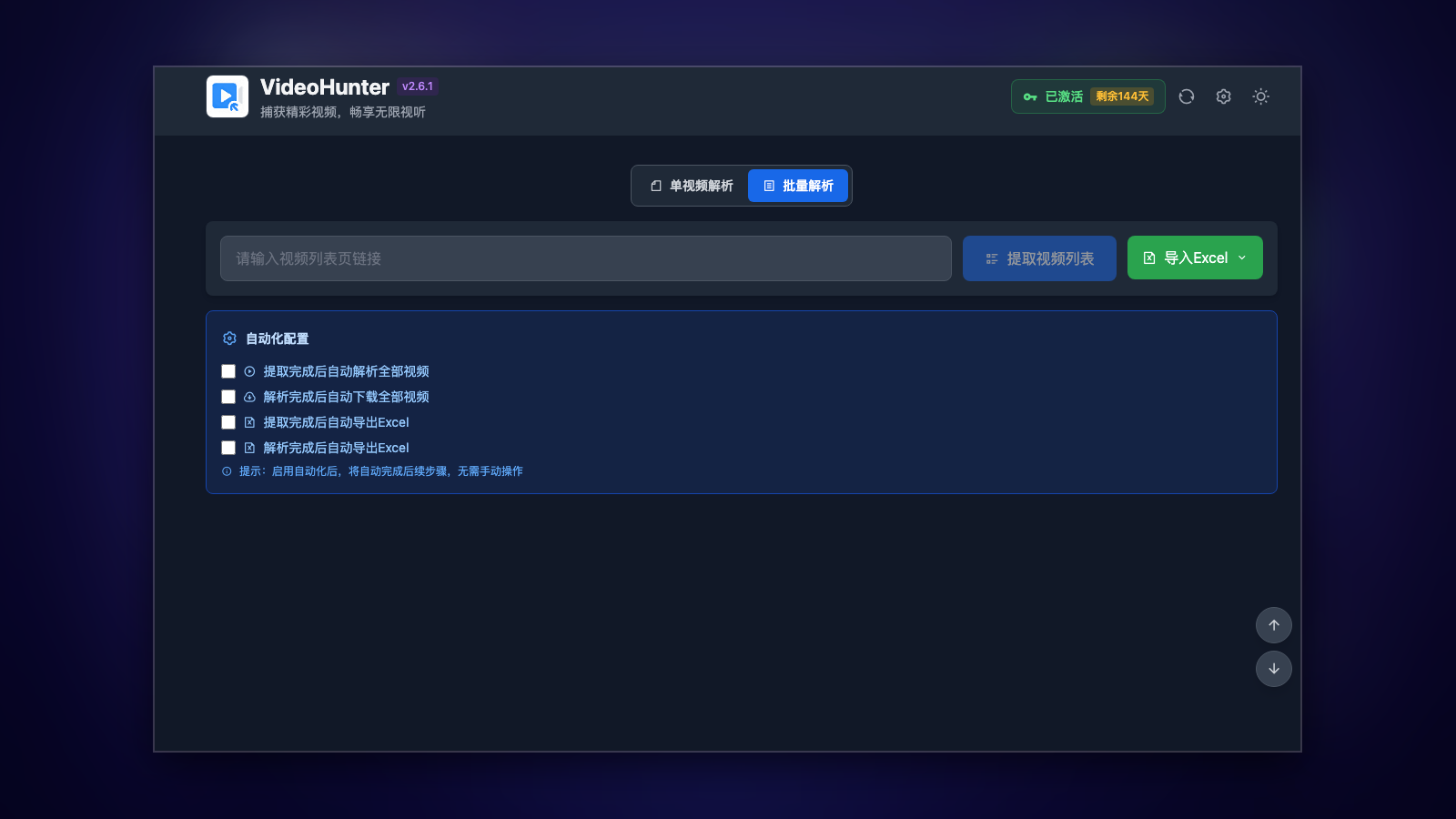Click the play icon beside 提取完成后自动解析全部视频
This screenshot has height=819, width=1456.
click(x=249, y=371)
